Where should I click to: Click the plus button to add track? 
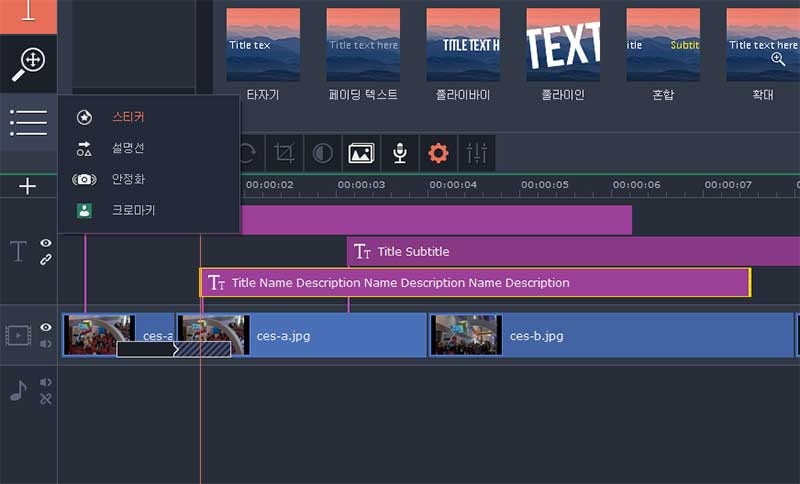pyautogui.click(x=28, y=186)
